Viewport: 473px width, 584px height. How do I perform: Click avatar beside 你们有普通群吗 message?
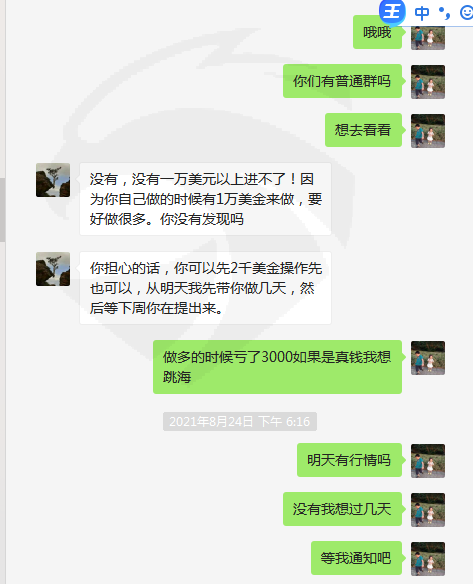(x=428, y=82)
